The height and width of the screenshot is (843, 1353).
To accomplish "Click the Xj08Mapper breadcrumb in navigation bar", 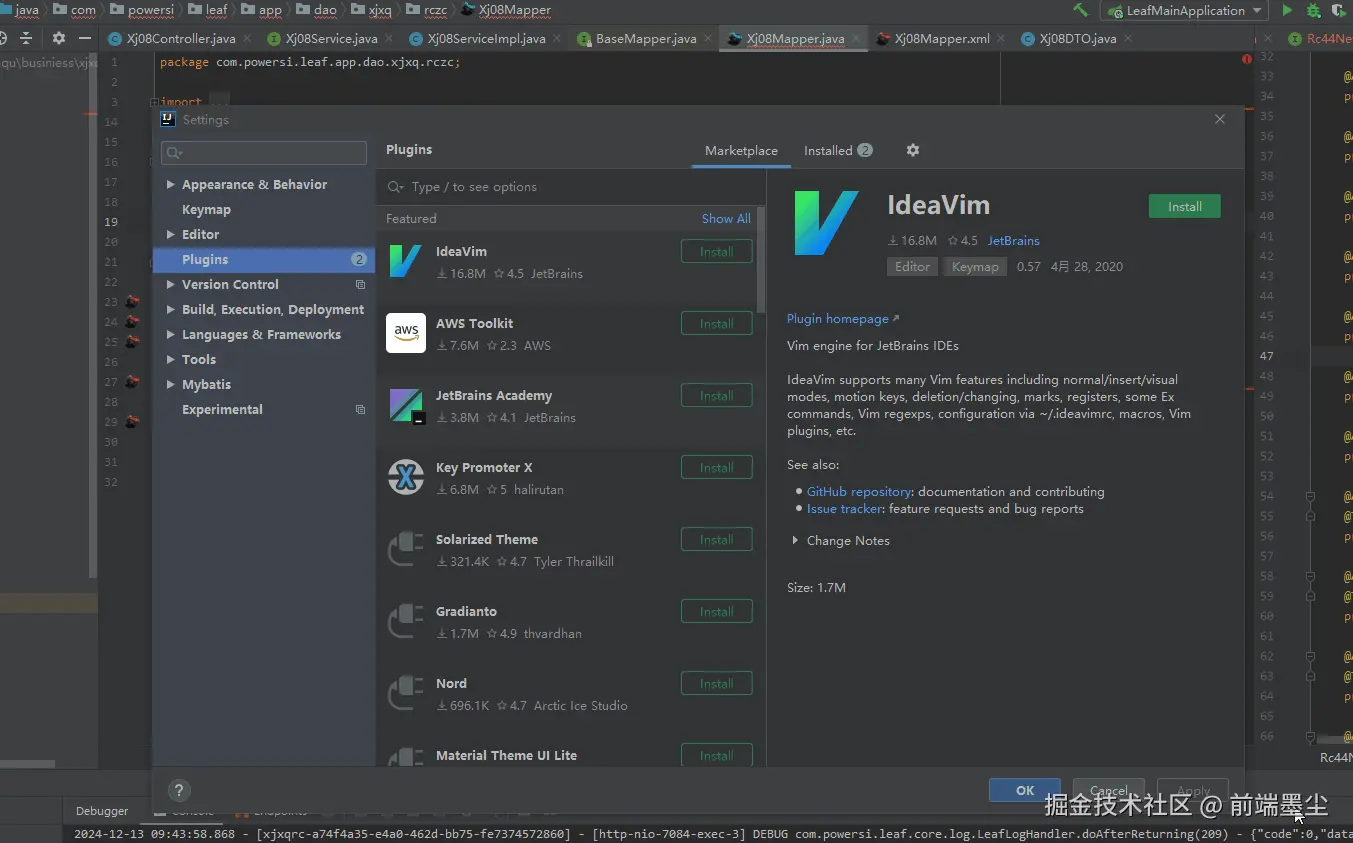I will [506, 10].
